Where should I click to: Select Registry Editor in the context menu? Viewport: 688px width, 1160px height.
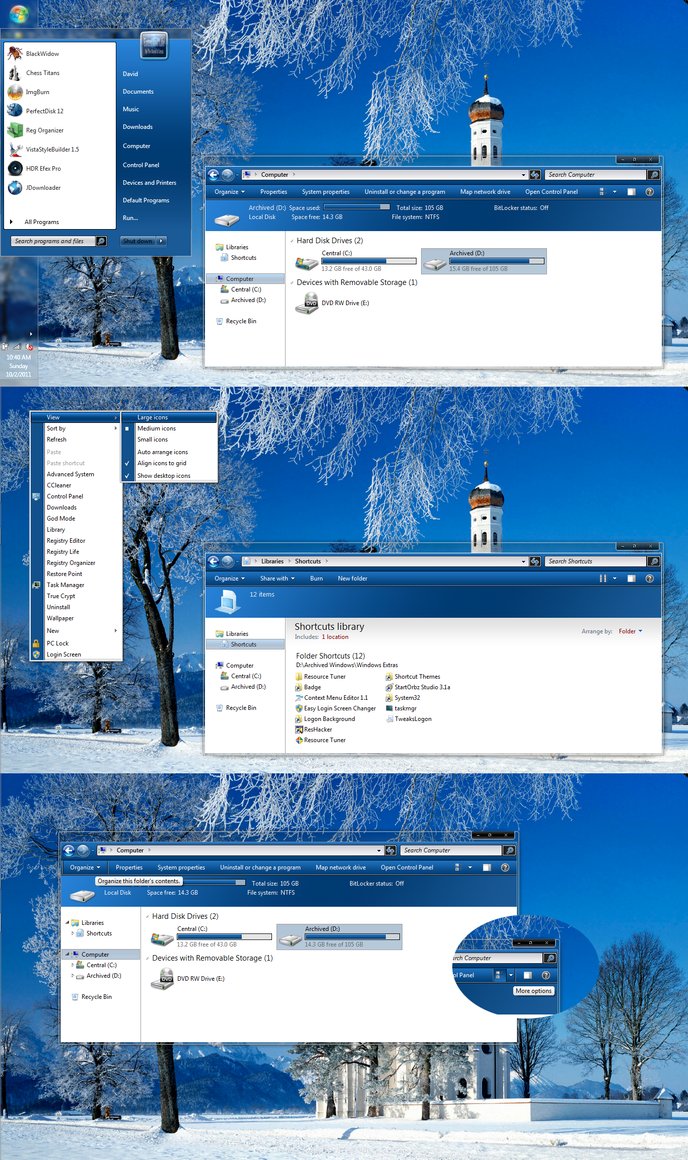point(65,541)
